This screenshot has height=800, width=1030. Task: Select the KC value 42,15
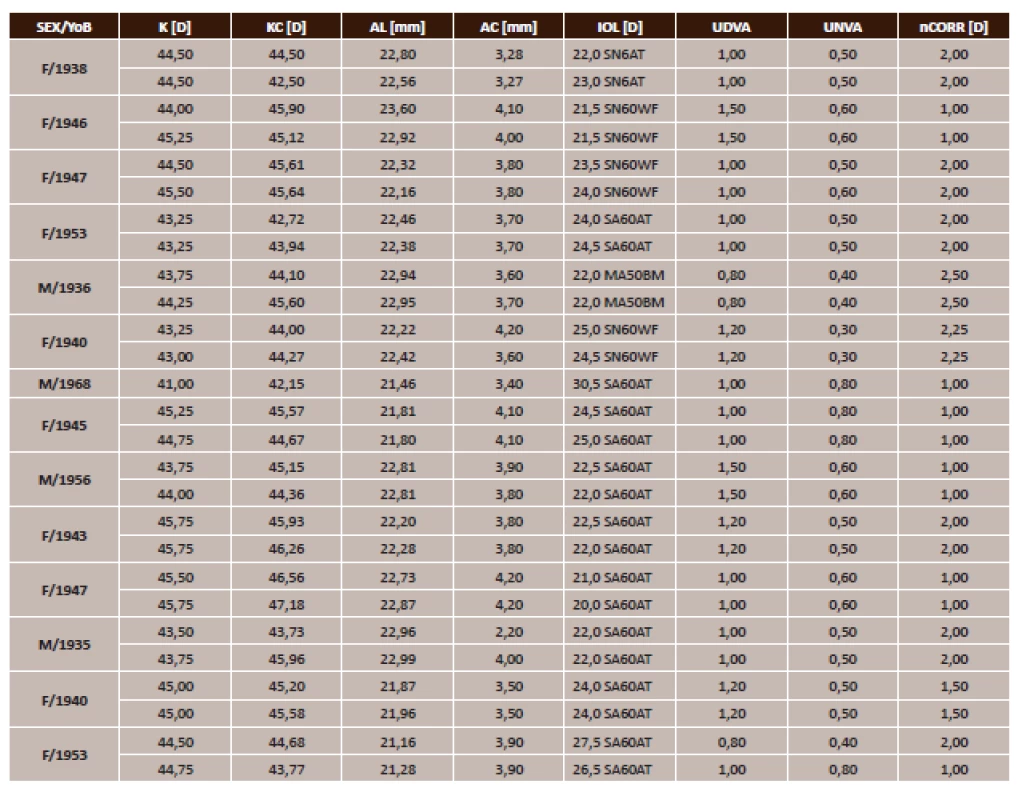click(x=286, y=384)
